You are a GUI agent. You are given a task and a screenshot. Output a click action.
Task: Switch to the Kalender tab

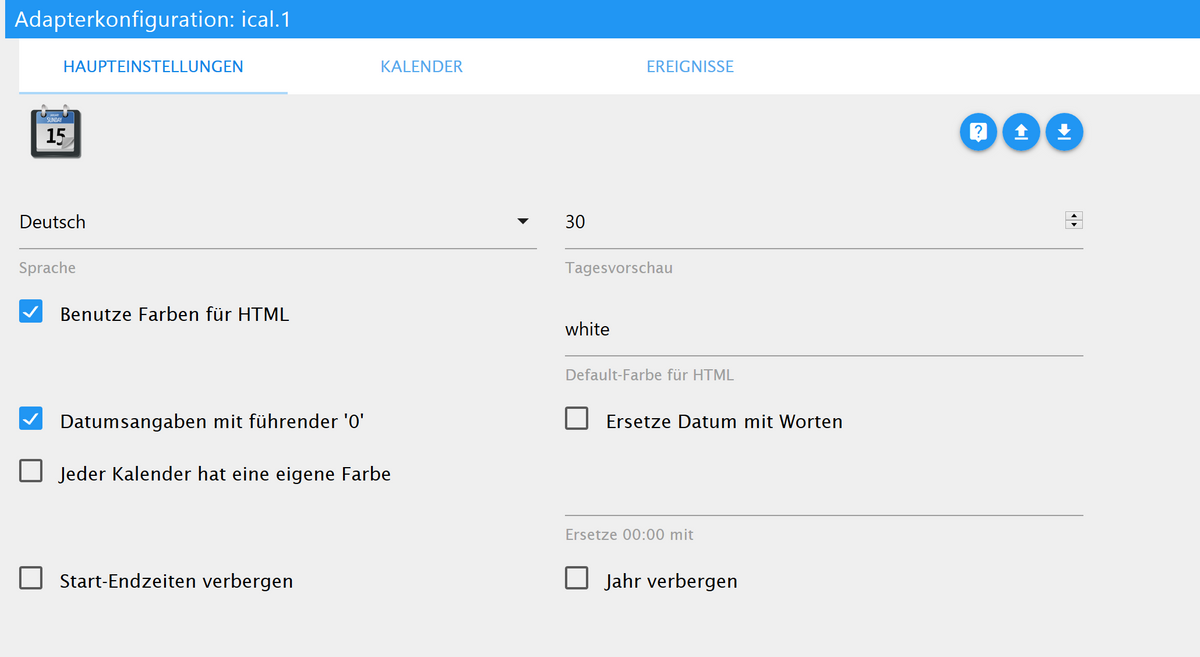click(421, 67)
